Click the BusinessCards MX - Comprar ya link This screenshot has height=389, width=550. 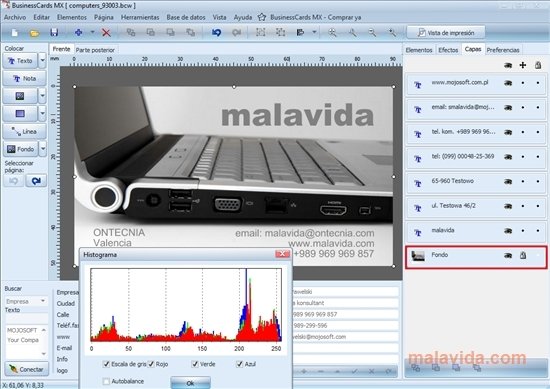click(x=315, y=17)
